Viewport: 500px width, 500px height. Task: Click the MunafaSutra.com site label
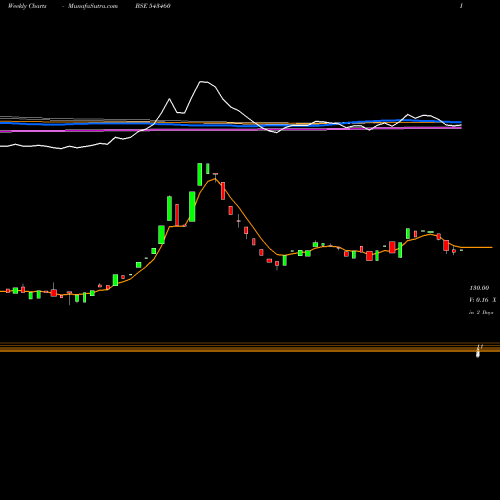click(x=93, y=6)
